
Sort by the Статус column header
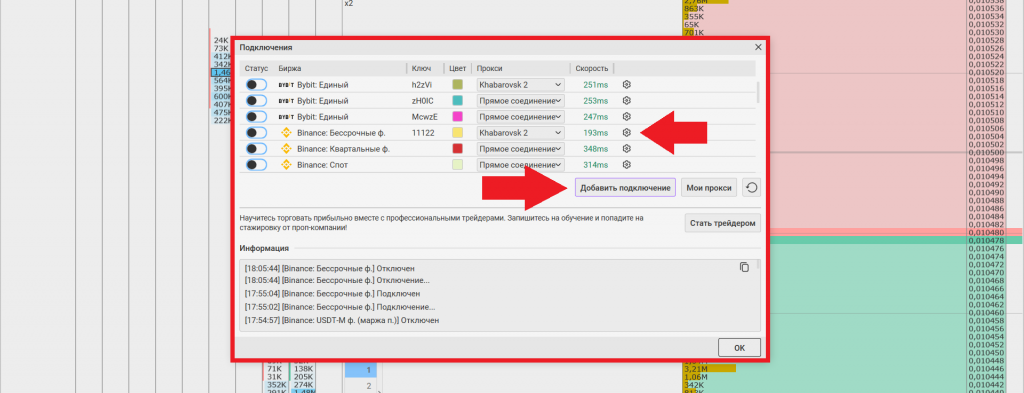pyautogui.click(x=257, y=69)
